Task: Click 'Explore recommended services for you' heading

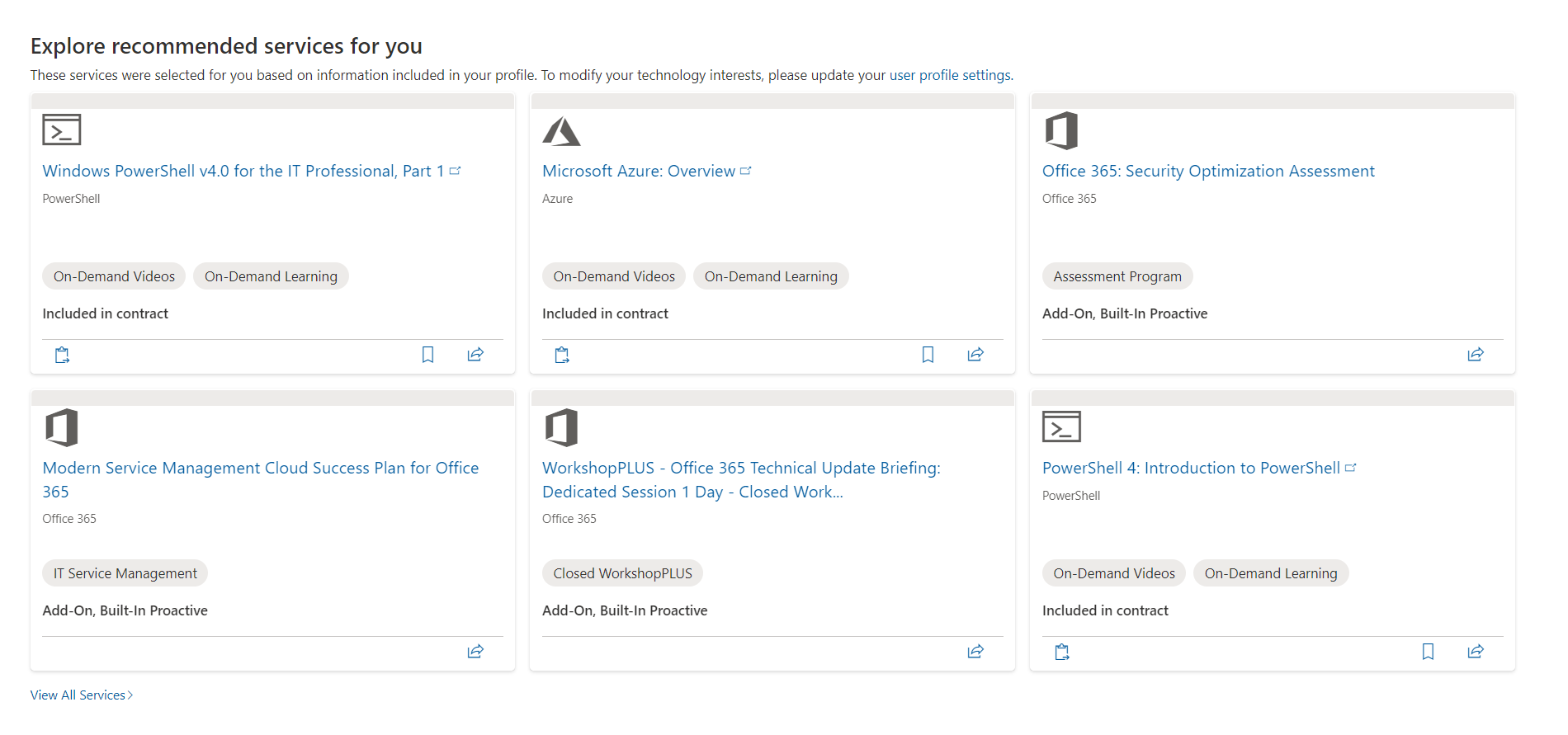Action: click(x=226, y=46)
